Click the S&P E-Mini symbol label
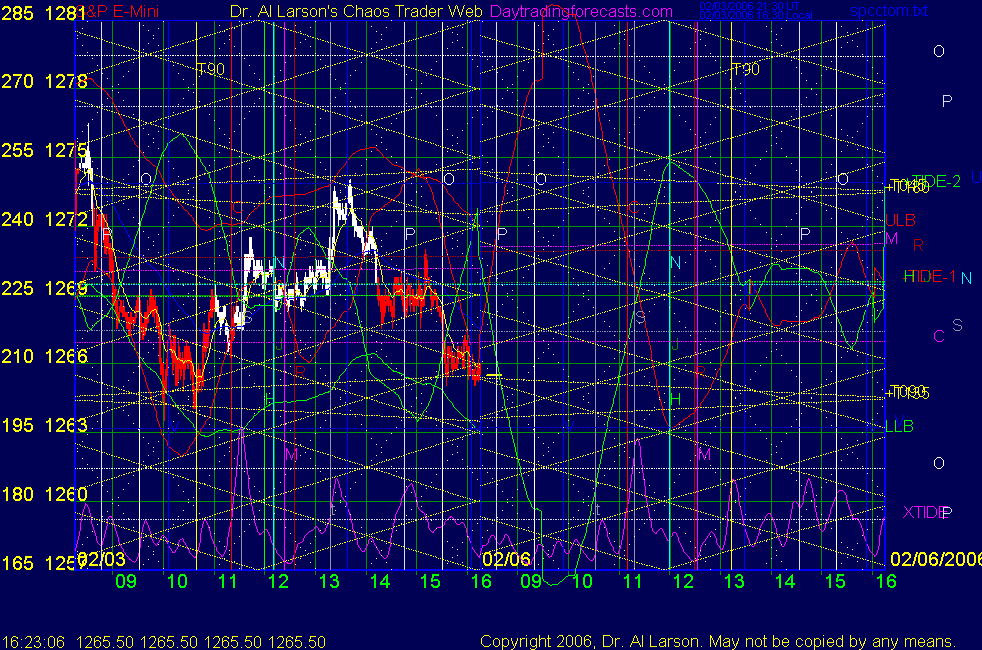982x650 pixels. pos(117,11)
